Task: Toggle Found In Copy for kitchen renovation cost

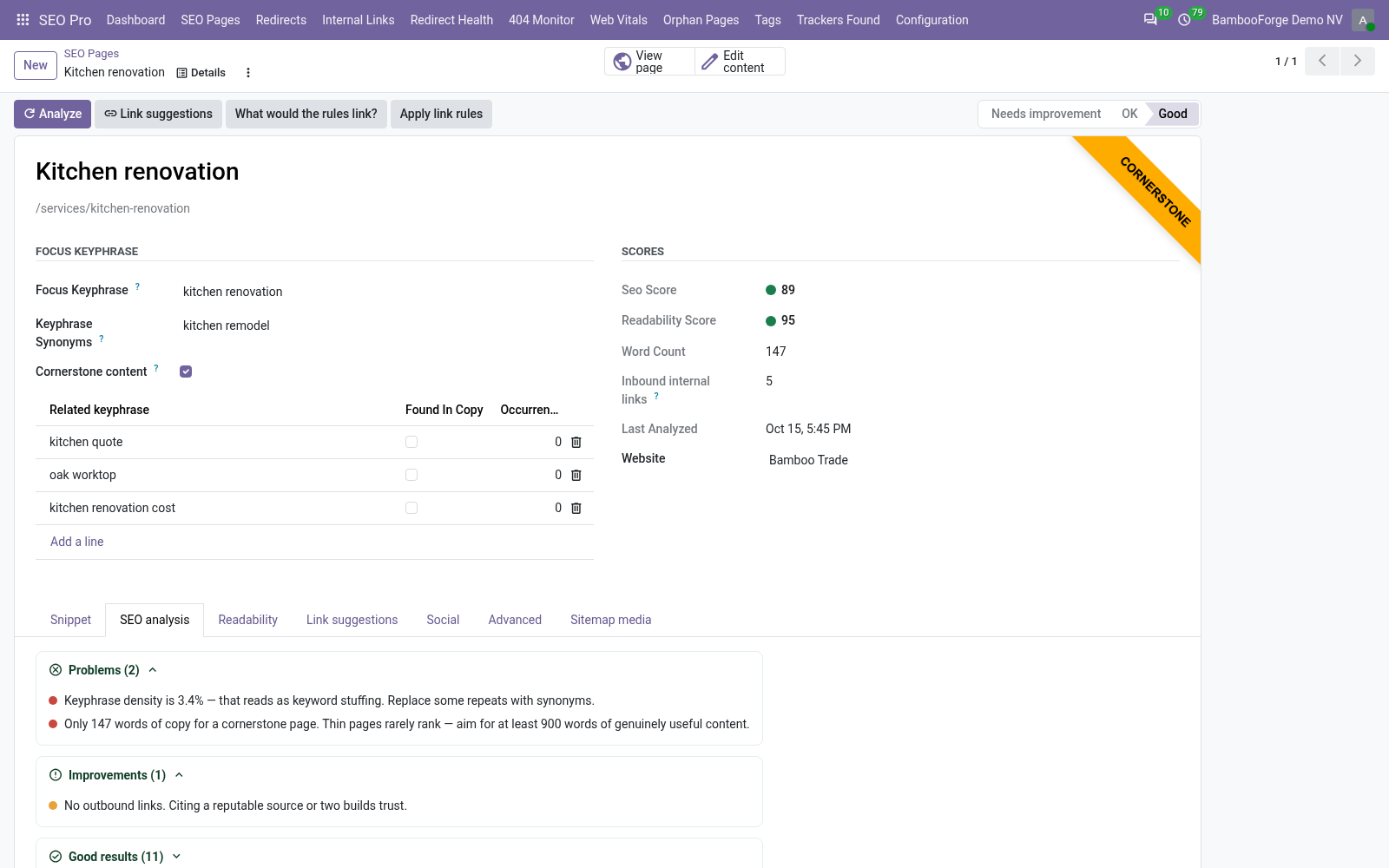Action: 411,508
